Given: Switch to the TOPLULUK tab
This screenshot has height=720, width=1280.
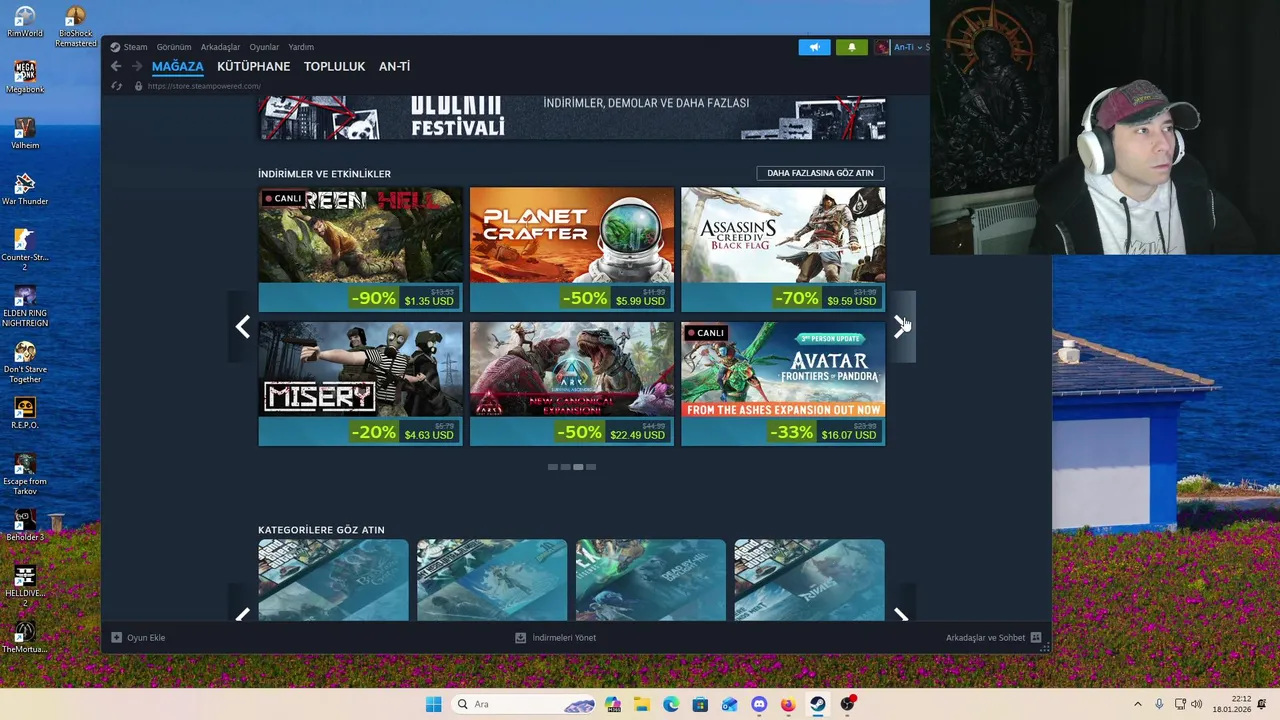Looking at the screenshot, I should pos(334,66).
